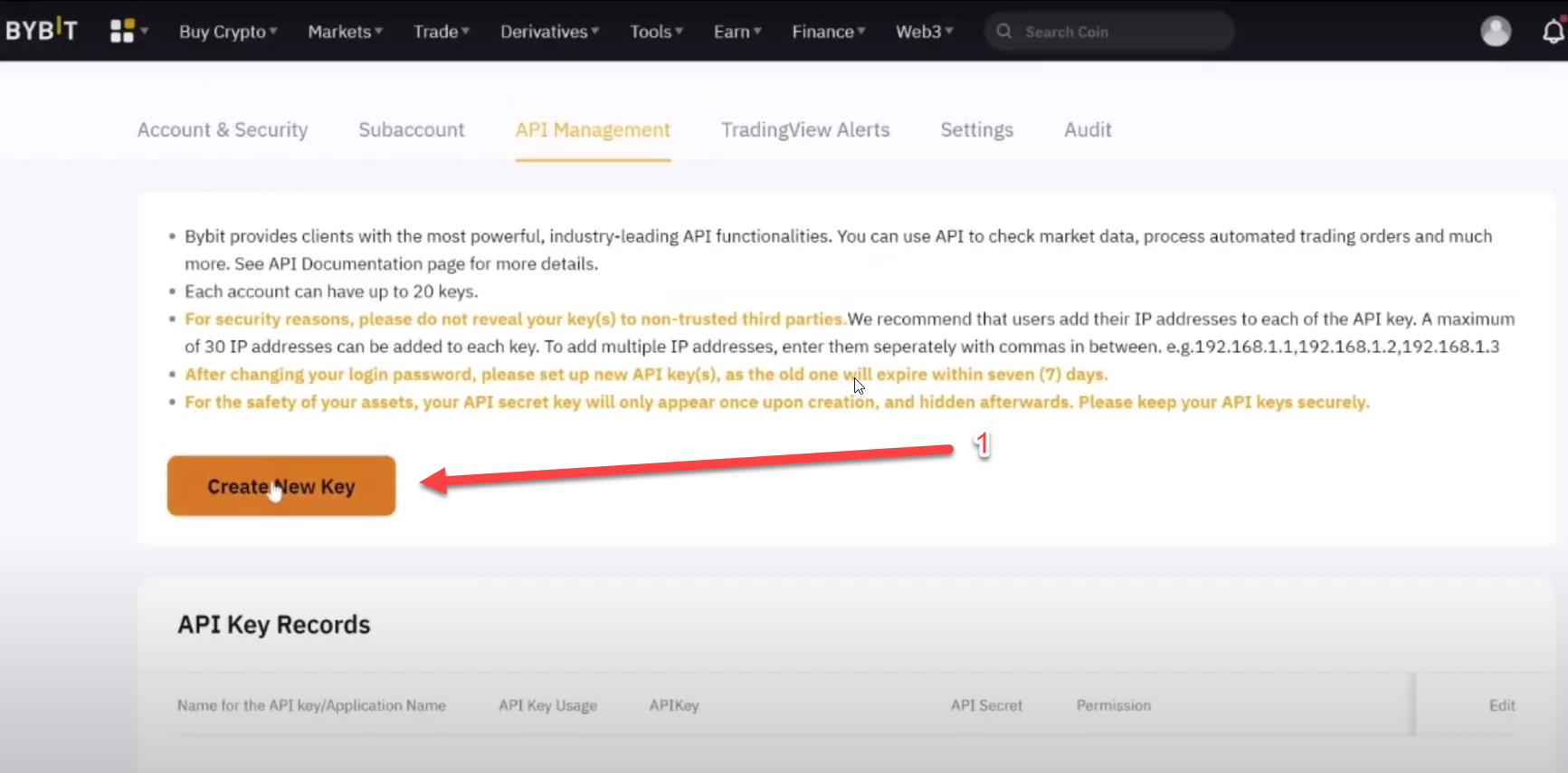Click the 'Name for the API key/Application Name' header
The height and width of the screenshot is (773, 1568).
pos(311,705)
